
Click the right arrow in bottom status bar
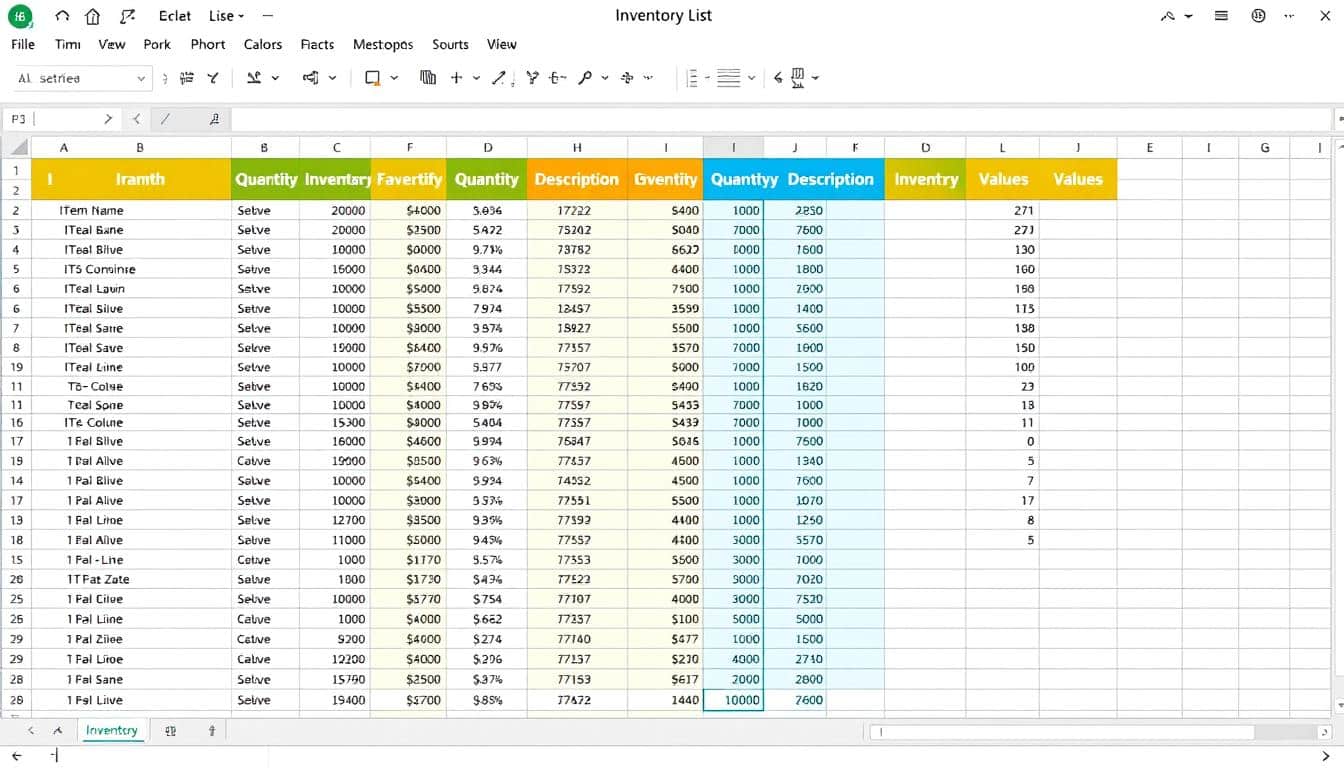[x=1326, y=756]
